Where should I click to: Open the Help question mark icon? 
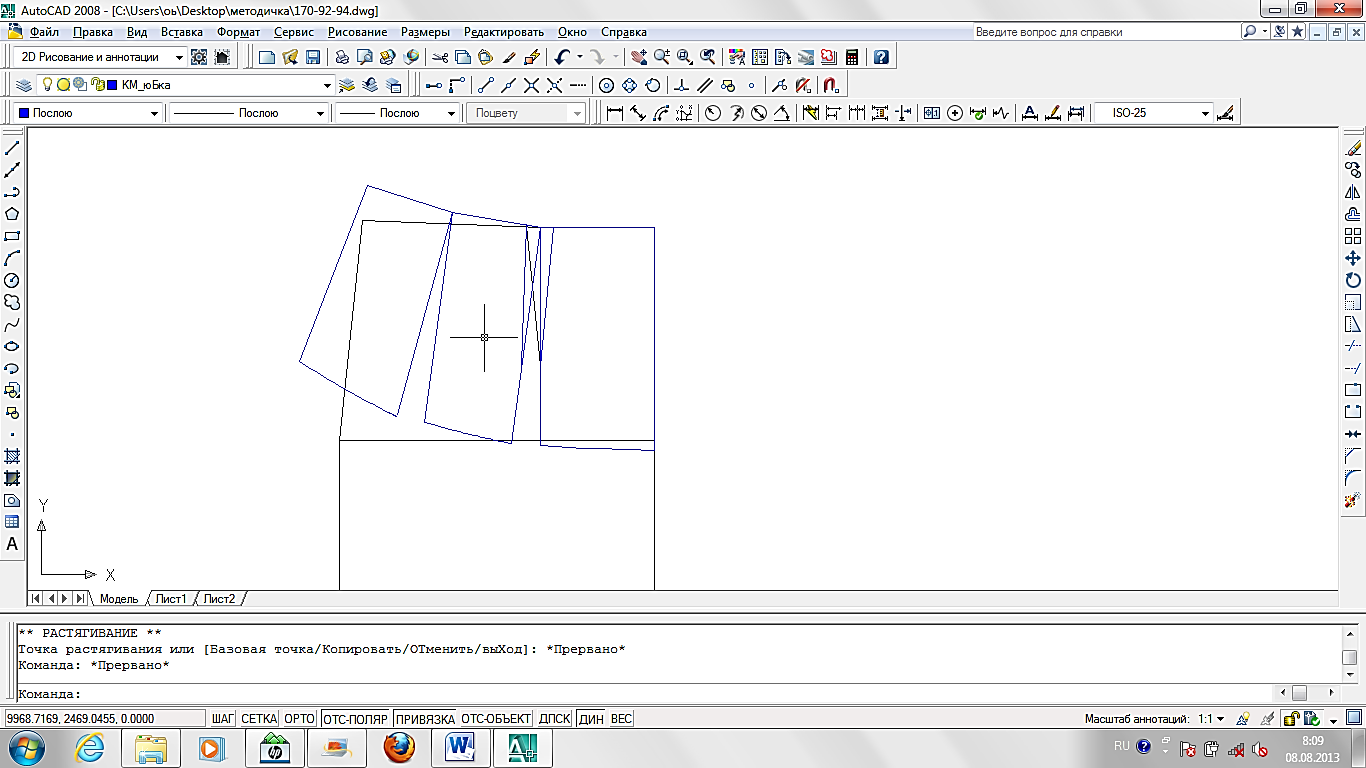click(x=881, y=57)
